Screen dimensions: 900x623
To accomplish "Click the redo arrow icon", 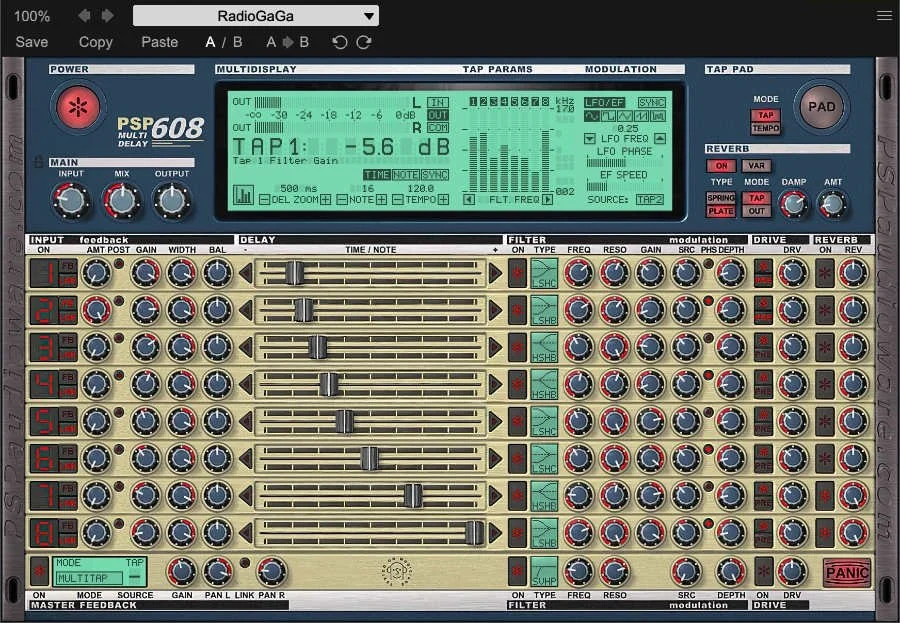I will point(364,42).
